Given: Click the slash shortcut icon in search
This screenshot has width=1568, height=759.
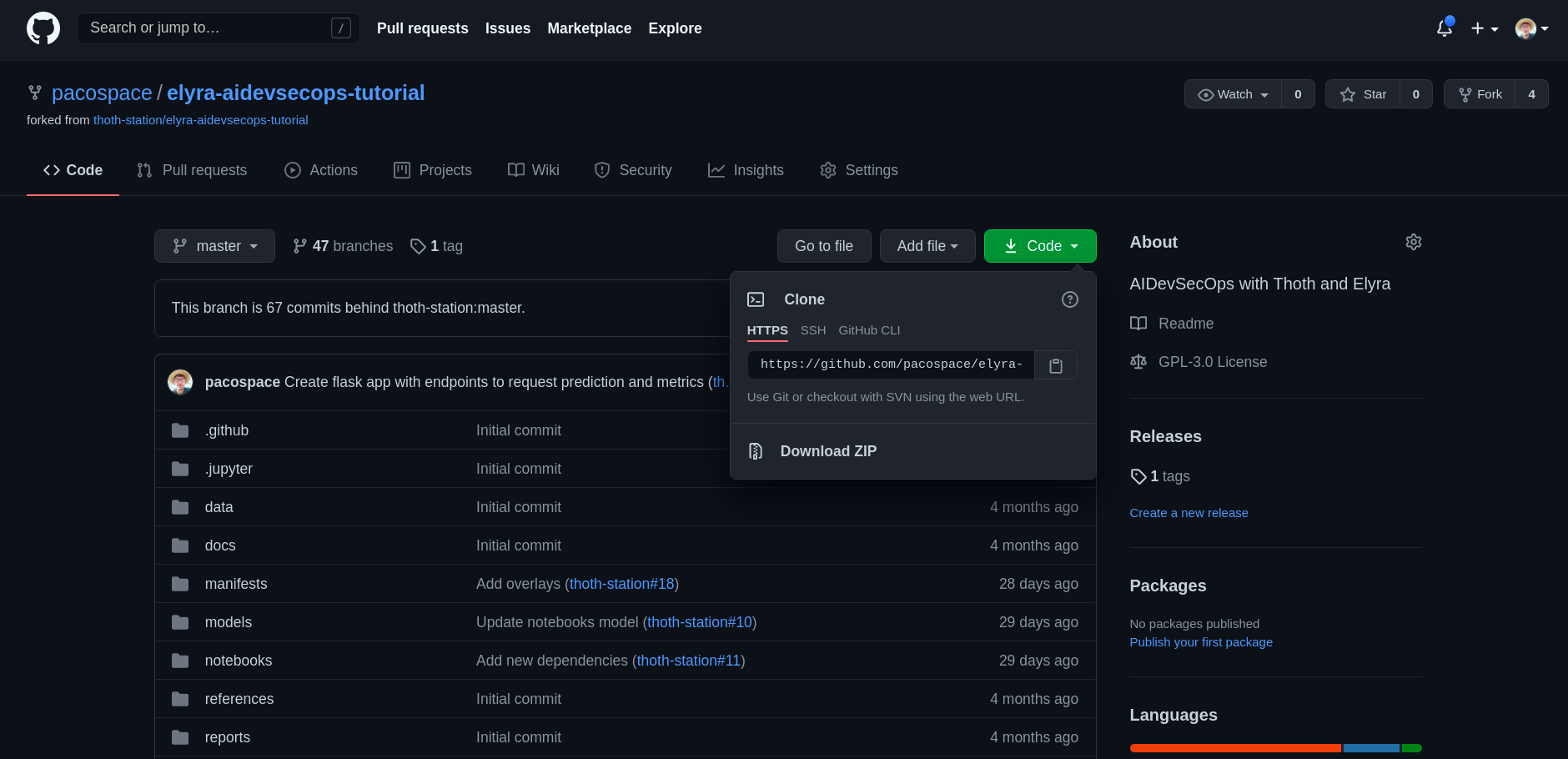Looking at the screenshot, I should [x=341, y=28].
